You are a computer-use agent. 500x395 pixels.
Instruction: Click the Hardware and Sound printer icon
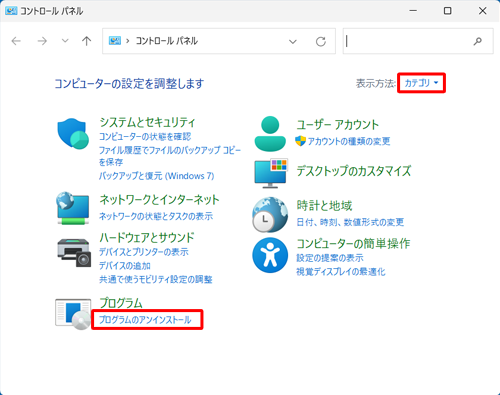(x=74, y=252)
